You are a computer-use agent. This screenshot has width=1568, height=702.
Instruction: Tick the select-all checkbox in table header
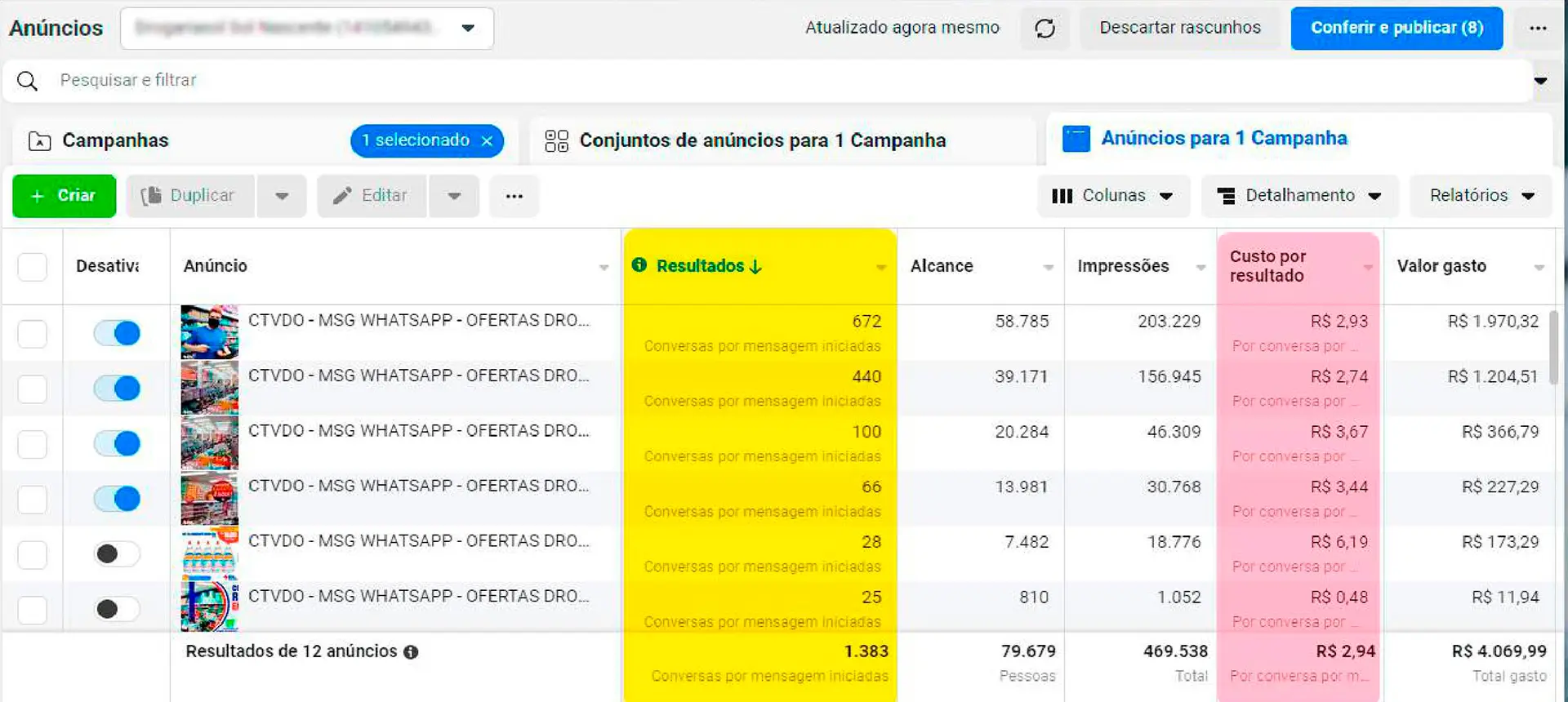coord(33,267)
